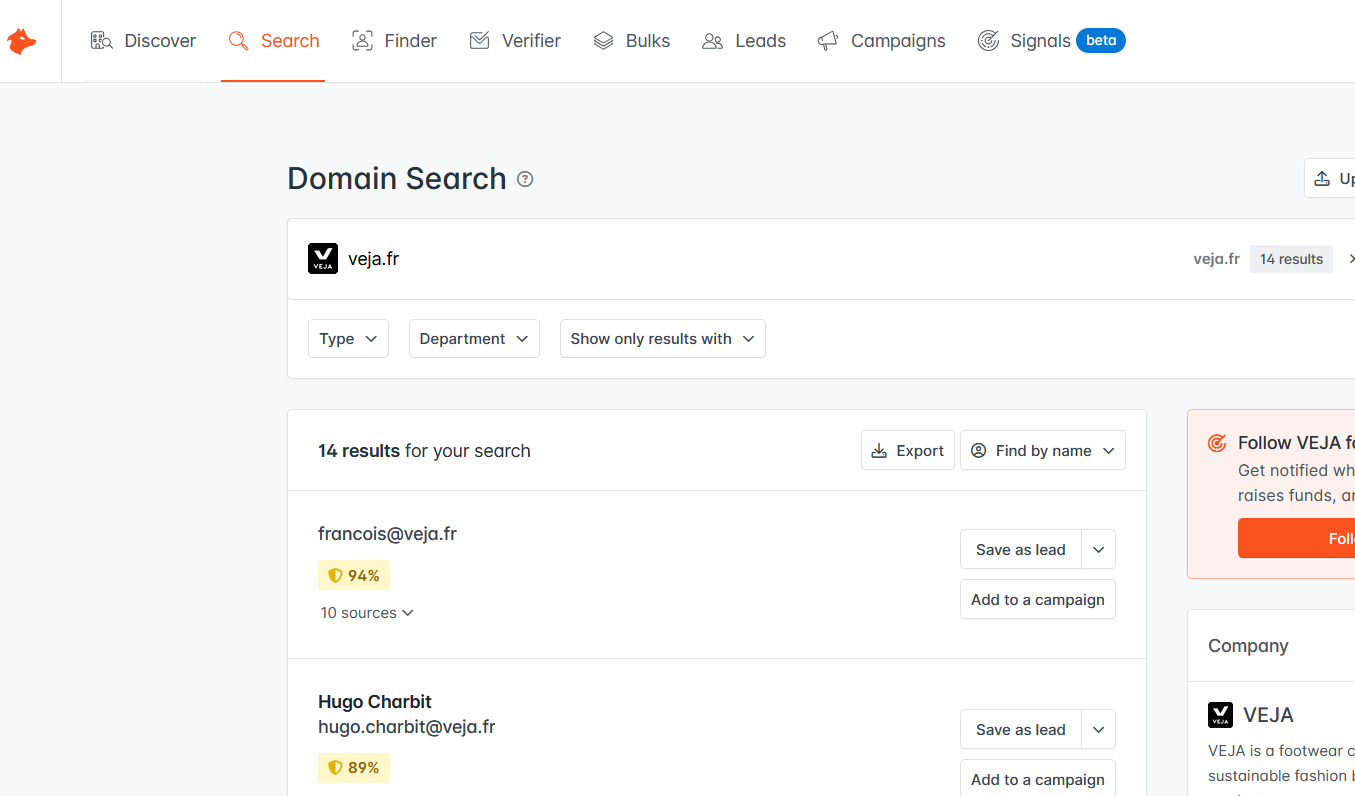This screenshot has width=1355, height=796.
Task: Expand the 10 sources list
Action: [367, 613]
